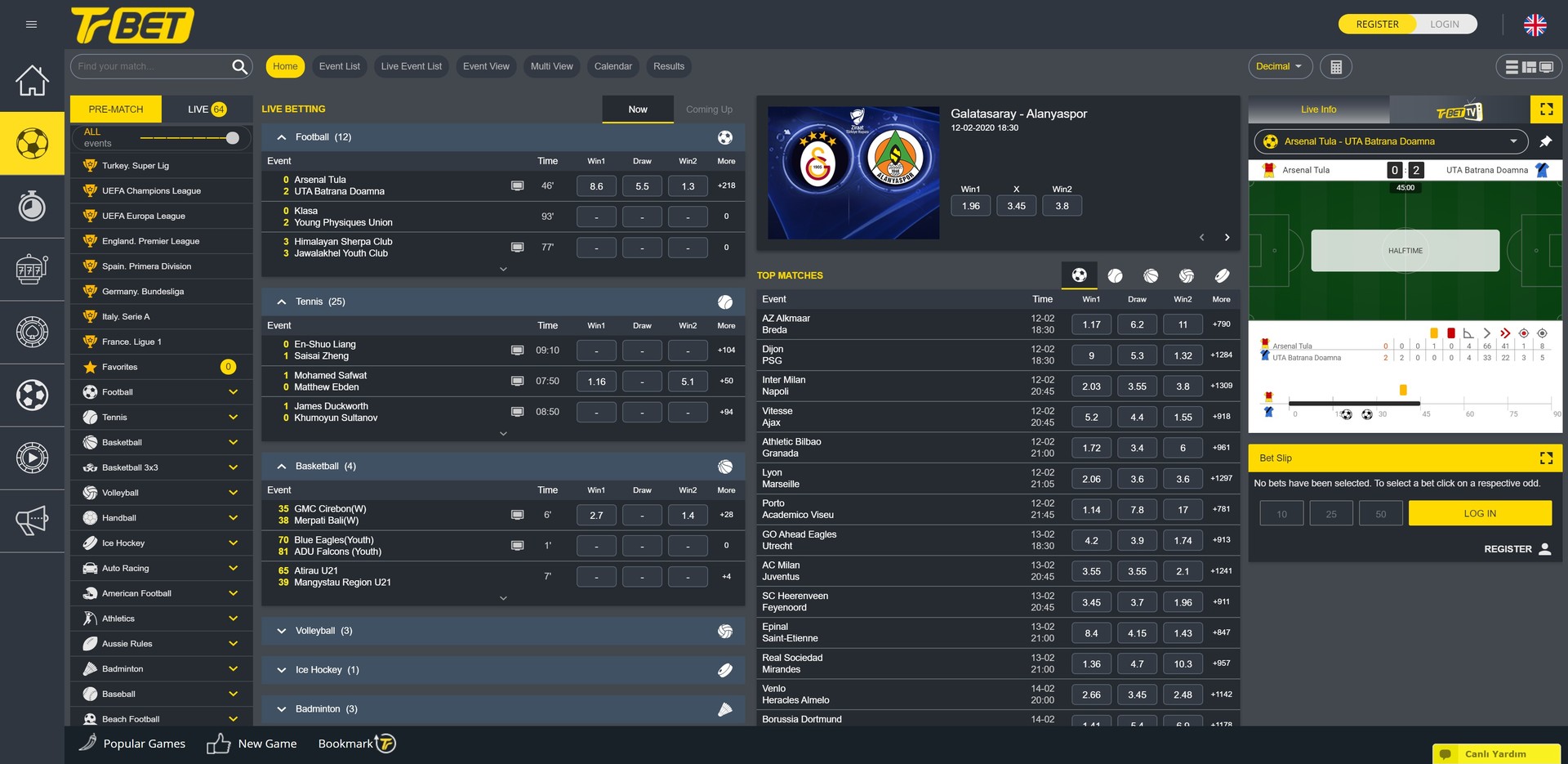1568x764 pixels.
Task: Open the Multi View menu
Action: click(x=551, y=67)
